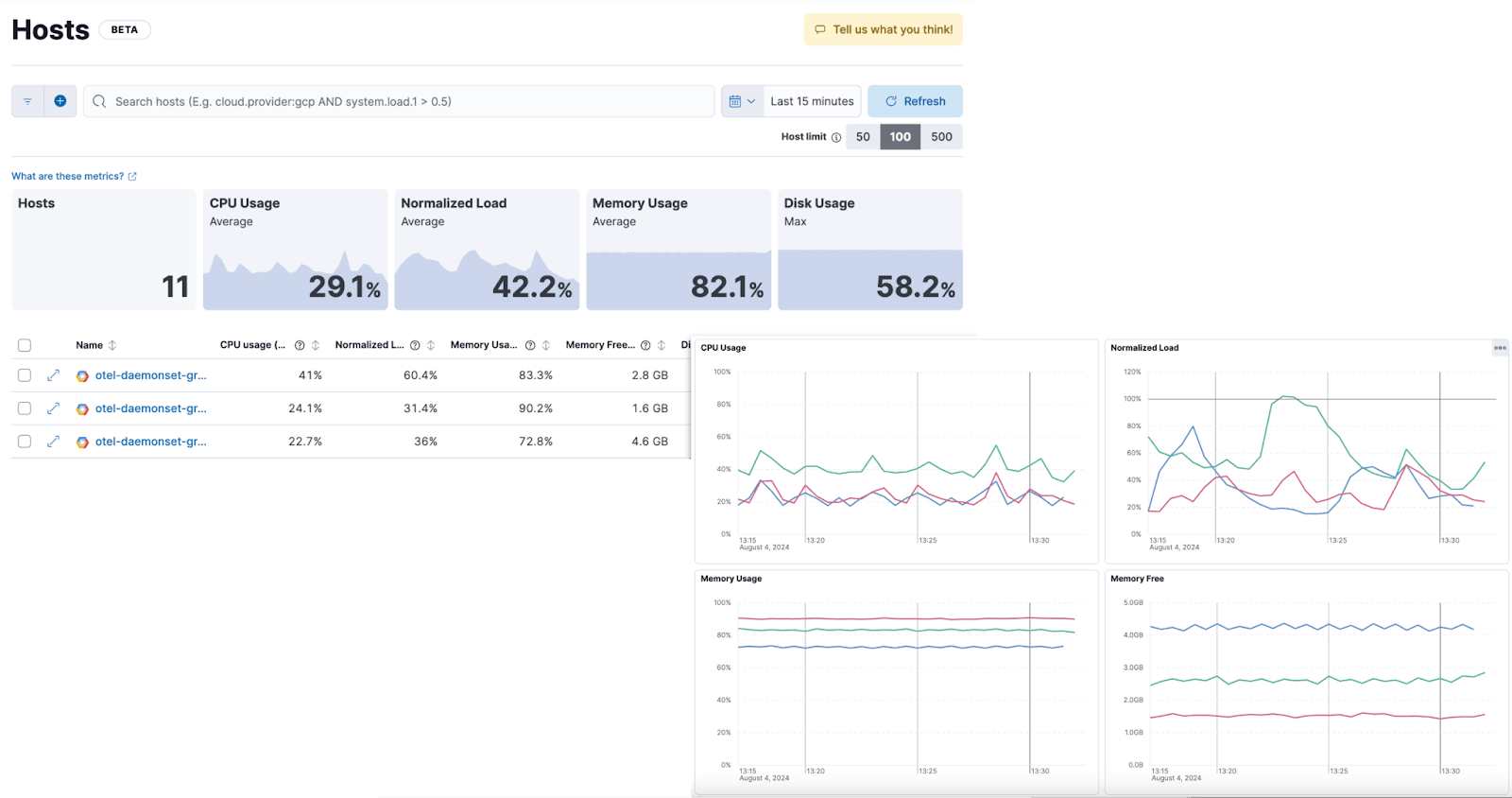Click the Memory Free column help icon
Screen dimensions: 1512x798
click(645, 345)
